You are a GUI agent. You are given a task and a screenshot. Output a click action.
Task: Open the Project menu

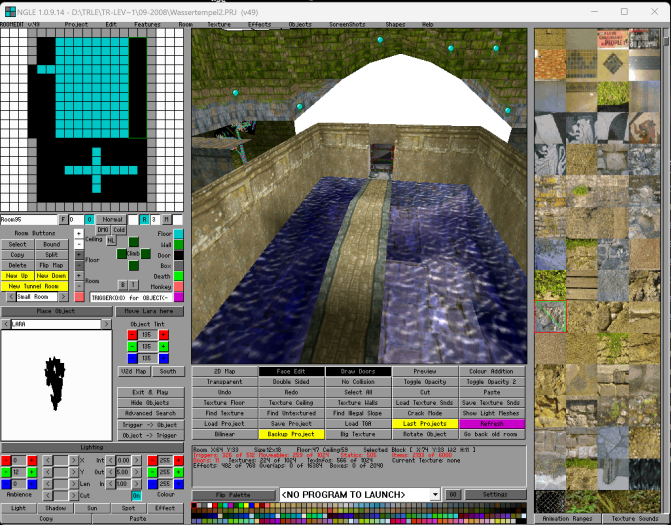coord(76,24)
